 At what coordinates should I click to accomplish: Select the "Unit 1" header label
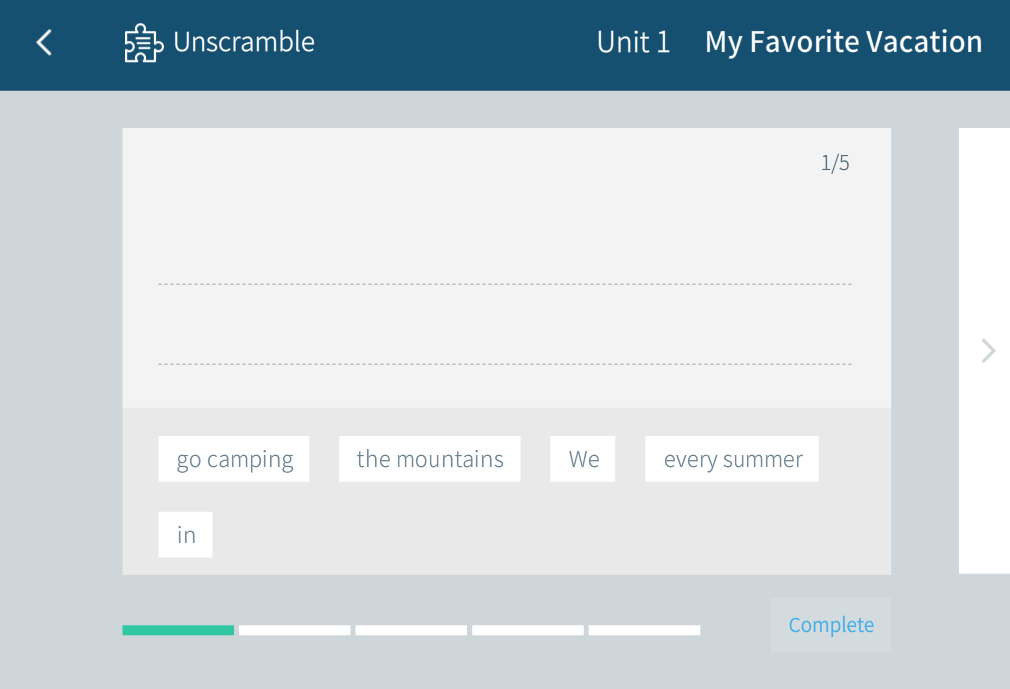633,42
